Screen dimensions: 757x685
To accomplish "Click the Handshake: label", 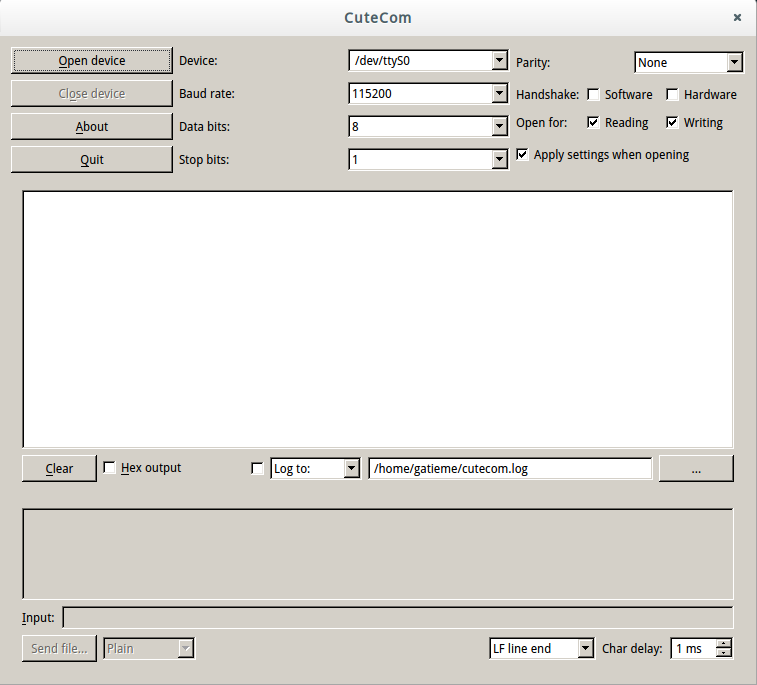I will pos(547,95).
